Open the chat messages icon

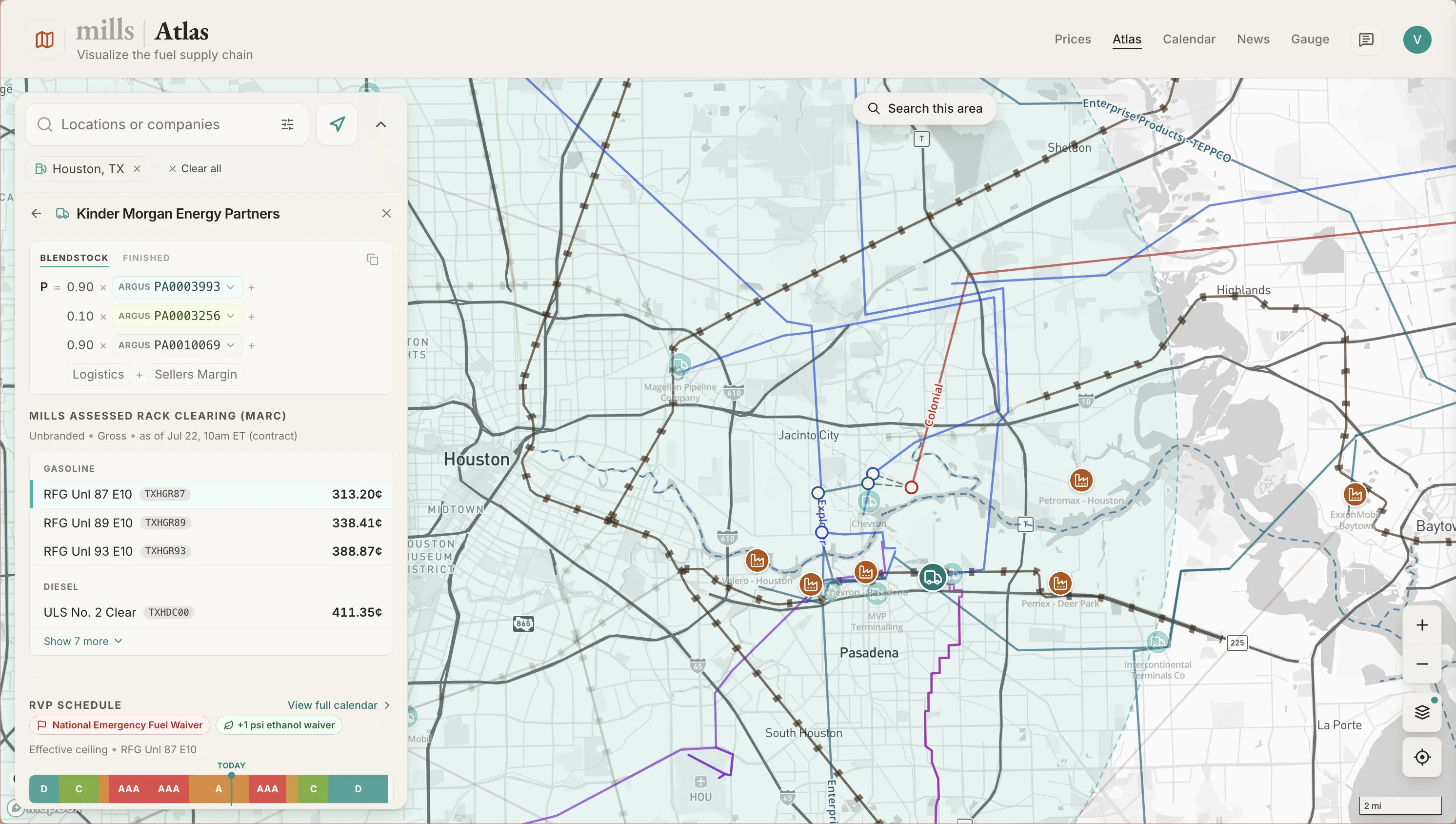[x=1366, y=40]
